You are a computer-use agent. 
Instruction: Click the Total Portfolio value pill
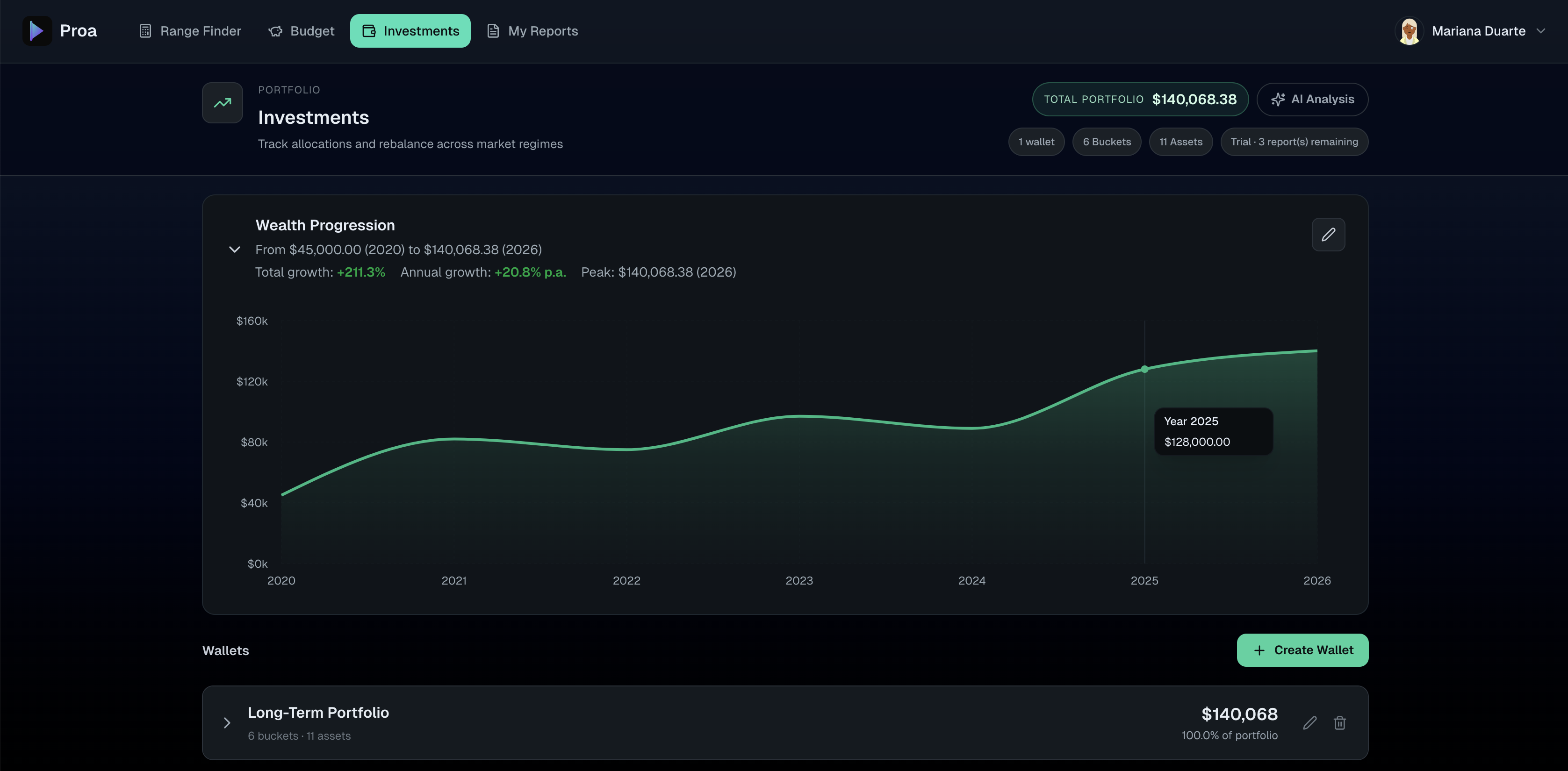pos(1139,99)
